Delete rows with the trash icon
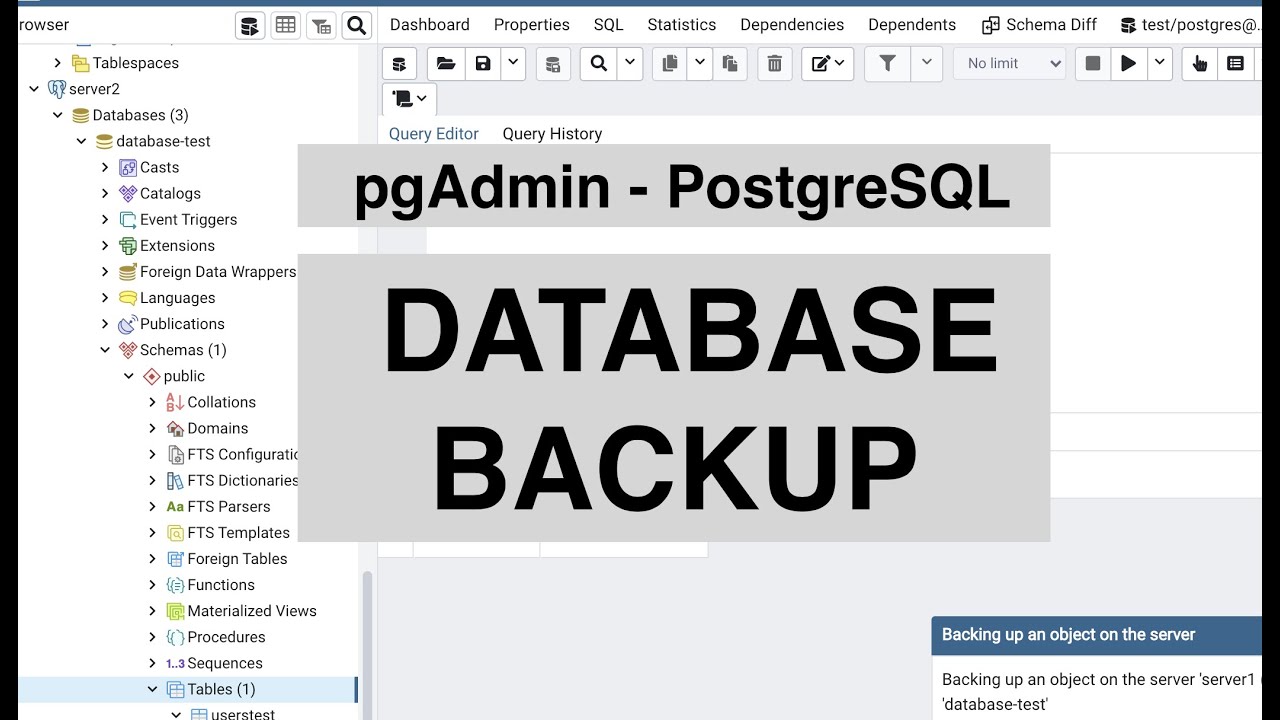The image size is (1280, 720). pyautogui.click(x=775, y=64)
